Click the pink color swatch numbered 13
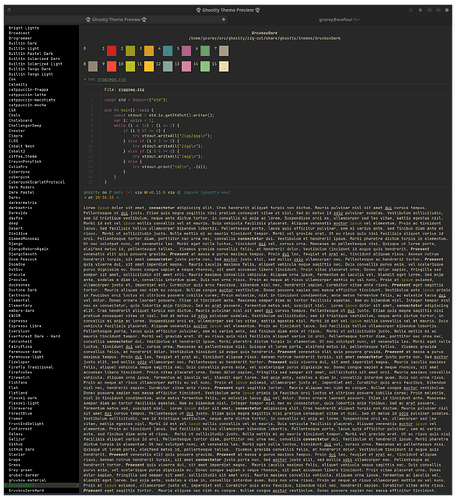Image resolution: width=457 pixels, height=500 pixels. click(x=186, y=66)
